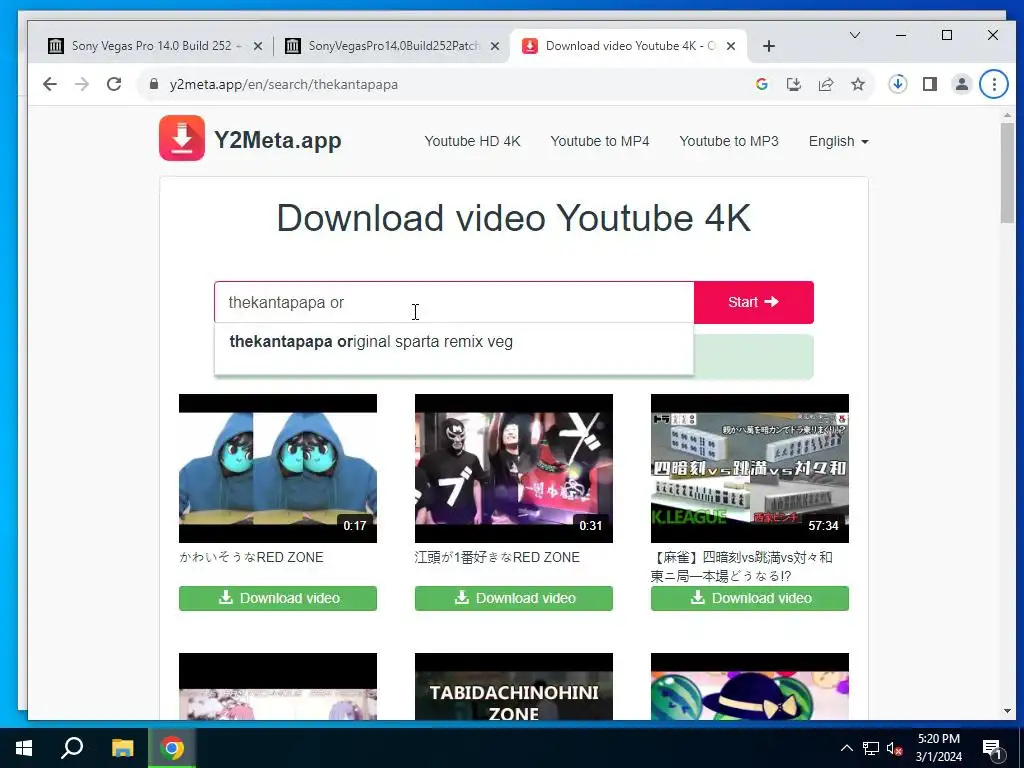Image resolution: width=1024 pixels, height=768 pixels.
Task: Click the padlock site info icon
Action: click(154, 84)
